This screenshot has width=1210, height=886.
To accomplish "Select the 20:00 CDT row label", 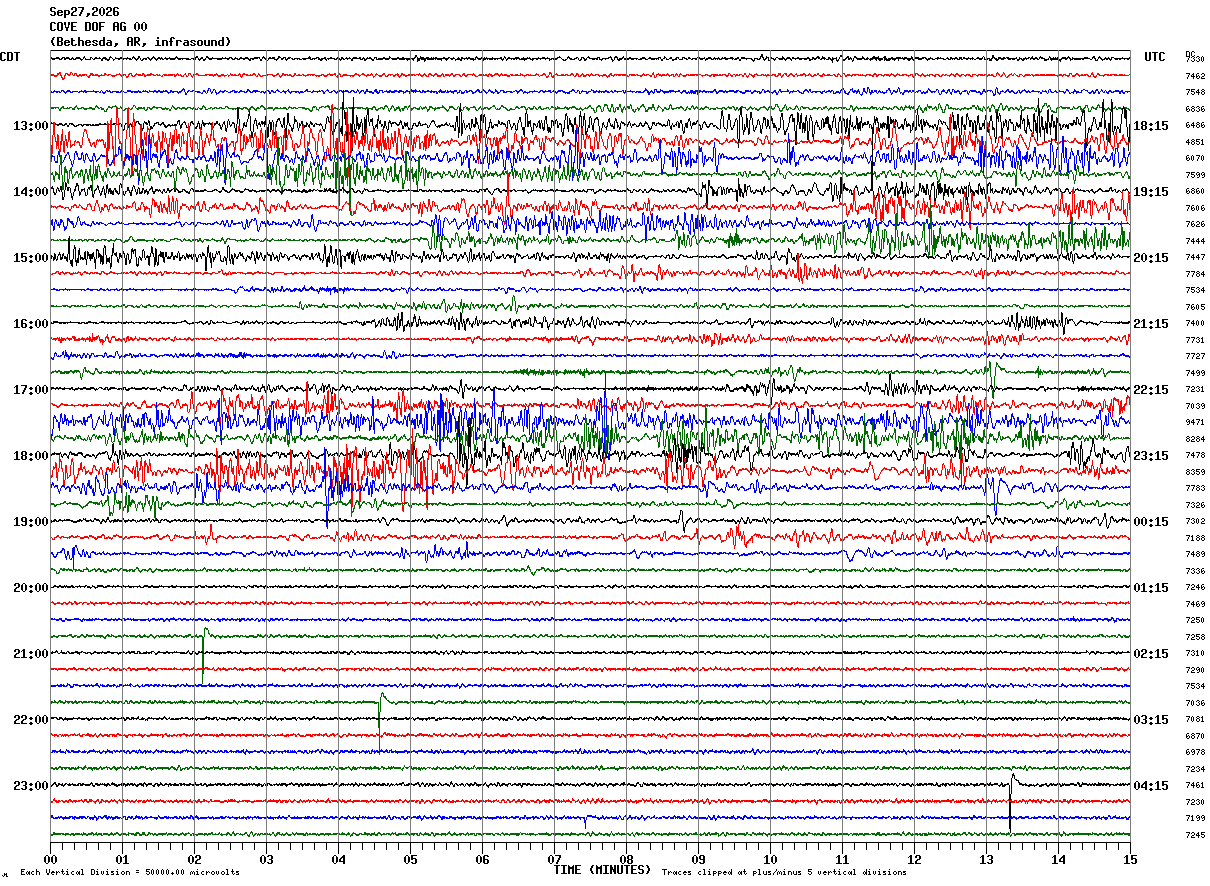I will pos(31,588).
